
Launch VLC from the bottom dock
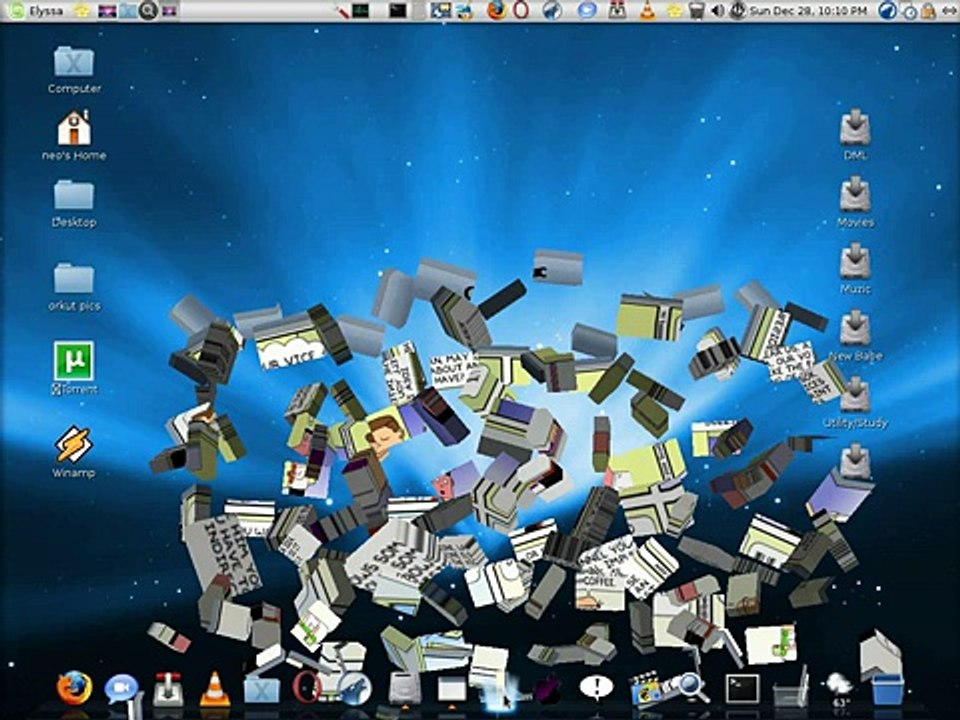[x=215, y=688]
